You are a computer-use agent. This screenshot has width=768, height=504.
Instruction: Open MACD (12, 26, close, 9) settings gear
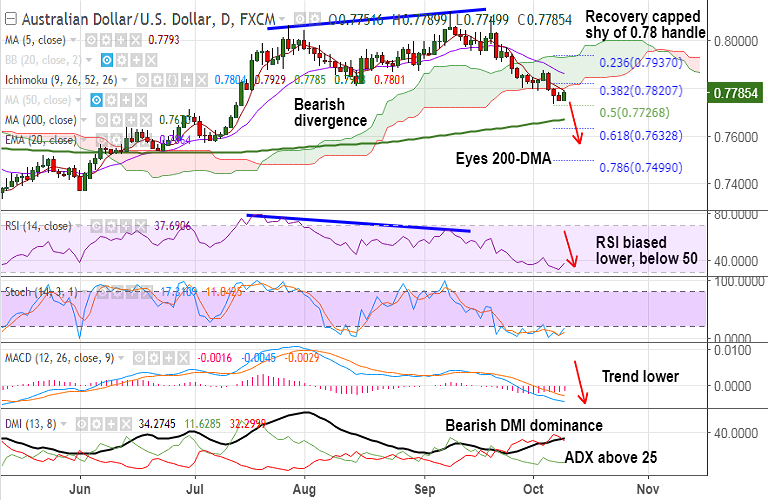tap(154, 359)
